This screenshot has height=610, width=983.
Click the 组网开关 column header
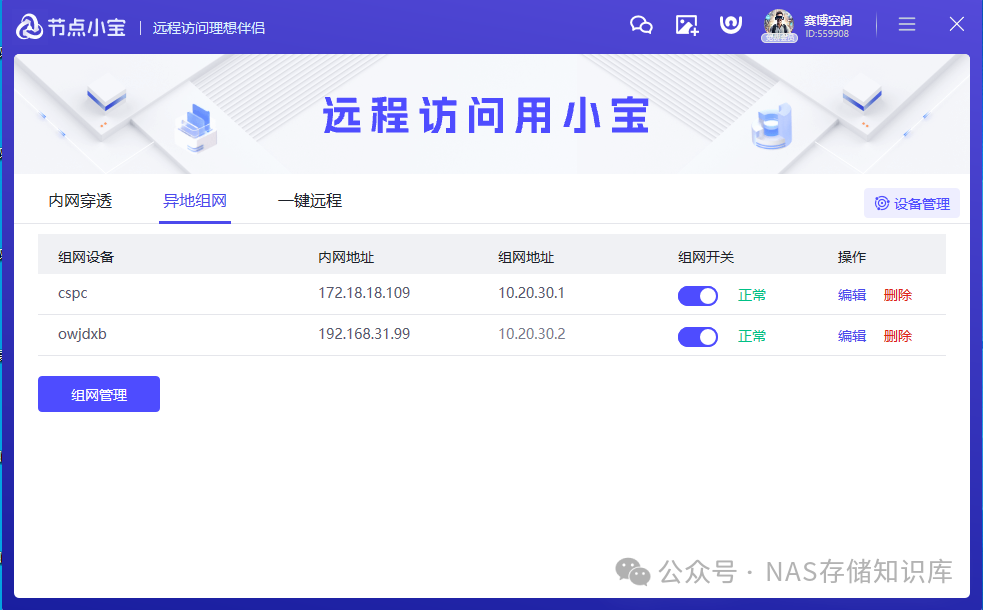(706, 257)
